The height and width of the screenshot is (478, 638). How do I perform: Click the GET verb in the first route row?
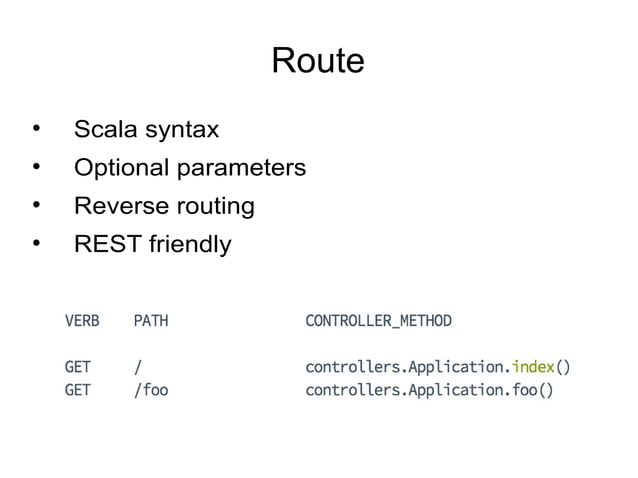(78, 367)
